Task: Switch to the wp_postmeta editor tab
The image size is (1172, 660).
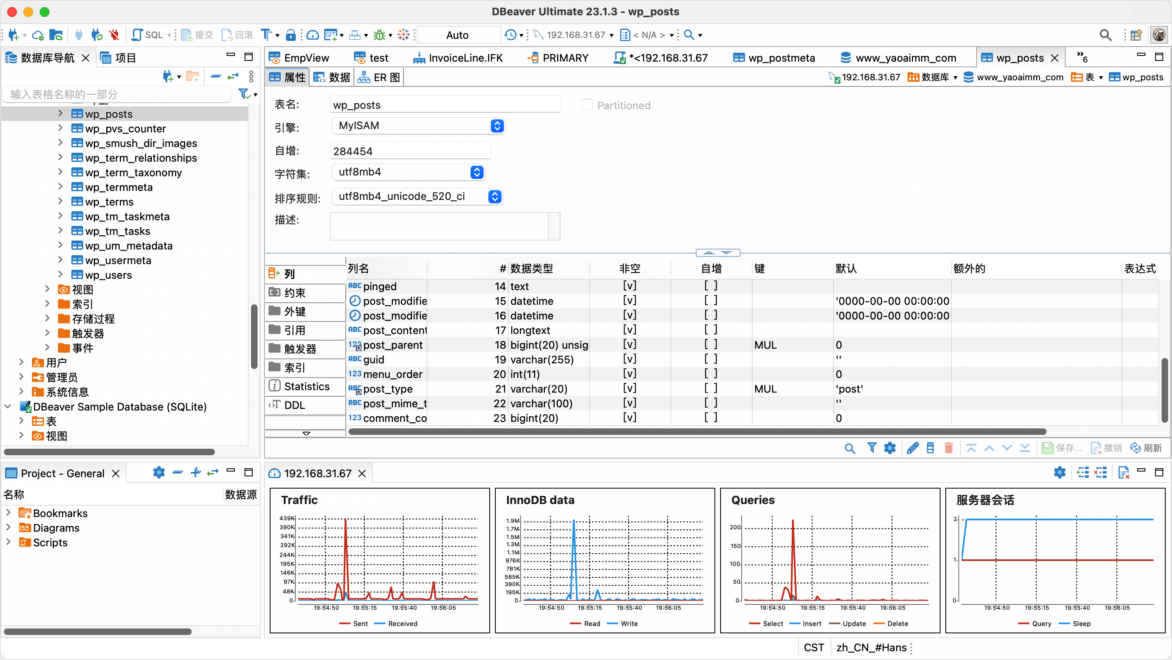Action: 774,58
